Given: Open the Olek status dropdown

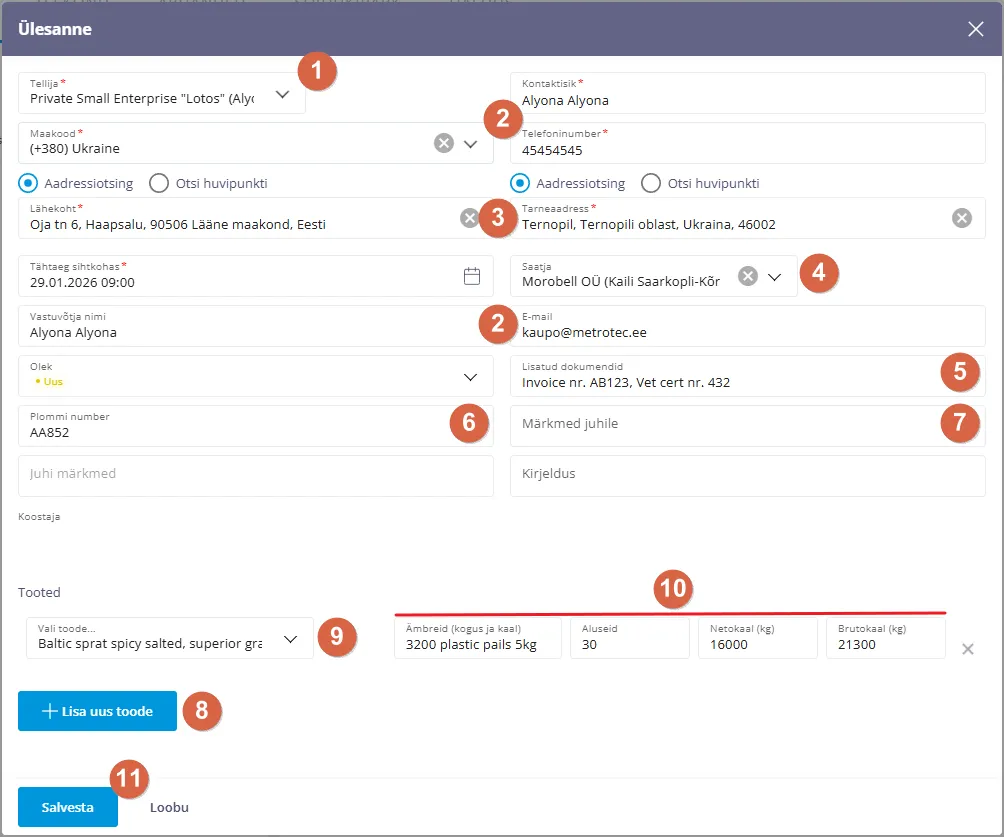Looking at the screenshot, I should point(471,377).
